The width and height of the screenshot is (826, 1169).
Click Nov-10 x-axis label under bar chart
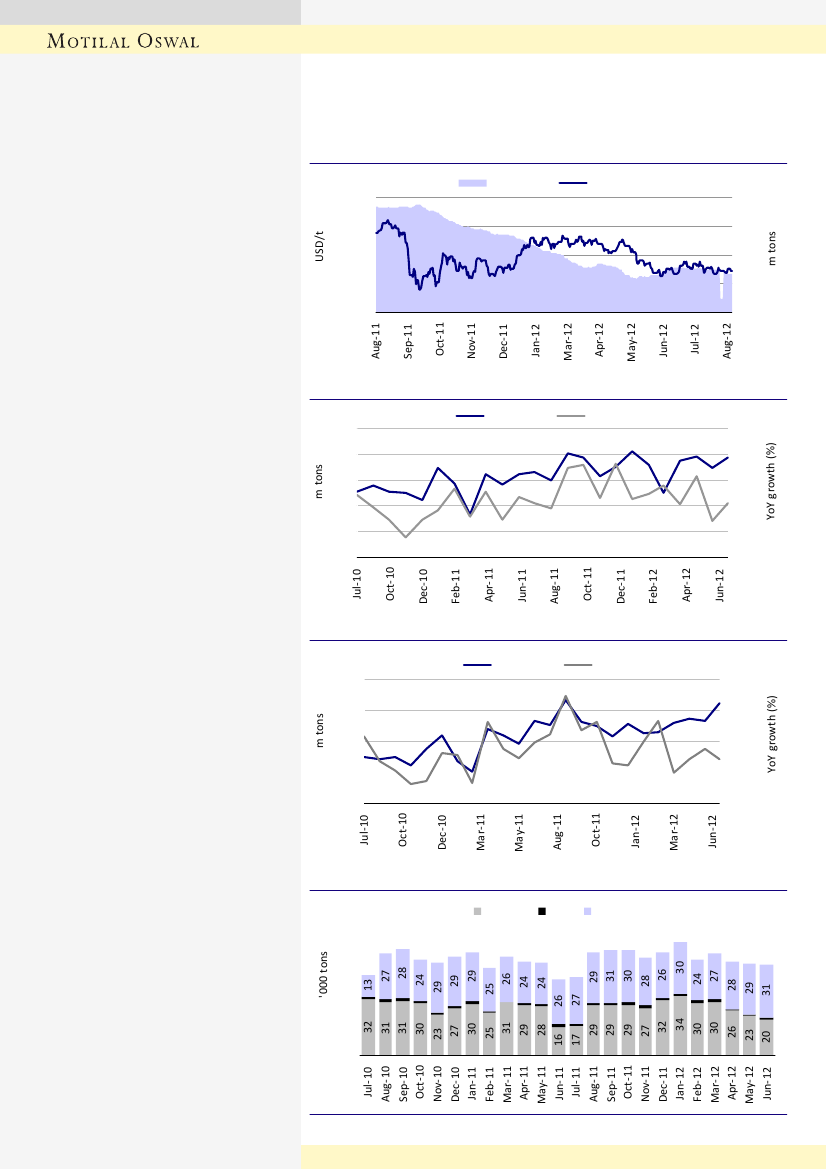coord(437,1082)
